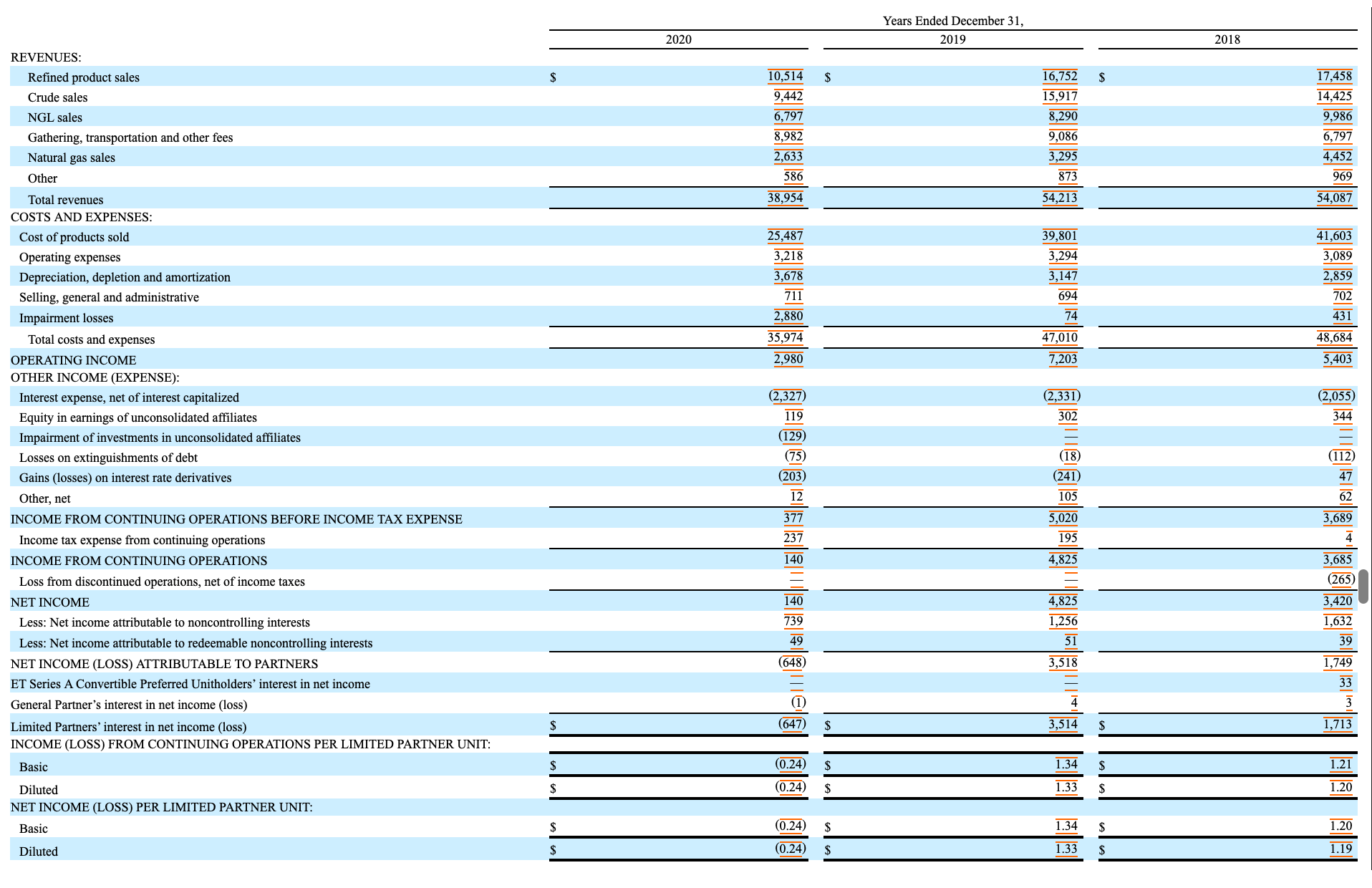Click Limited Partners' interest 2019 value 3,514
The width and height of the screenshot is (1372, 888).
pyautogui.click(x=1063, y=724)
